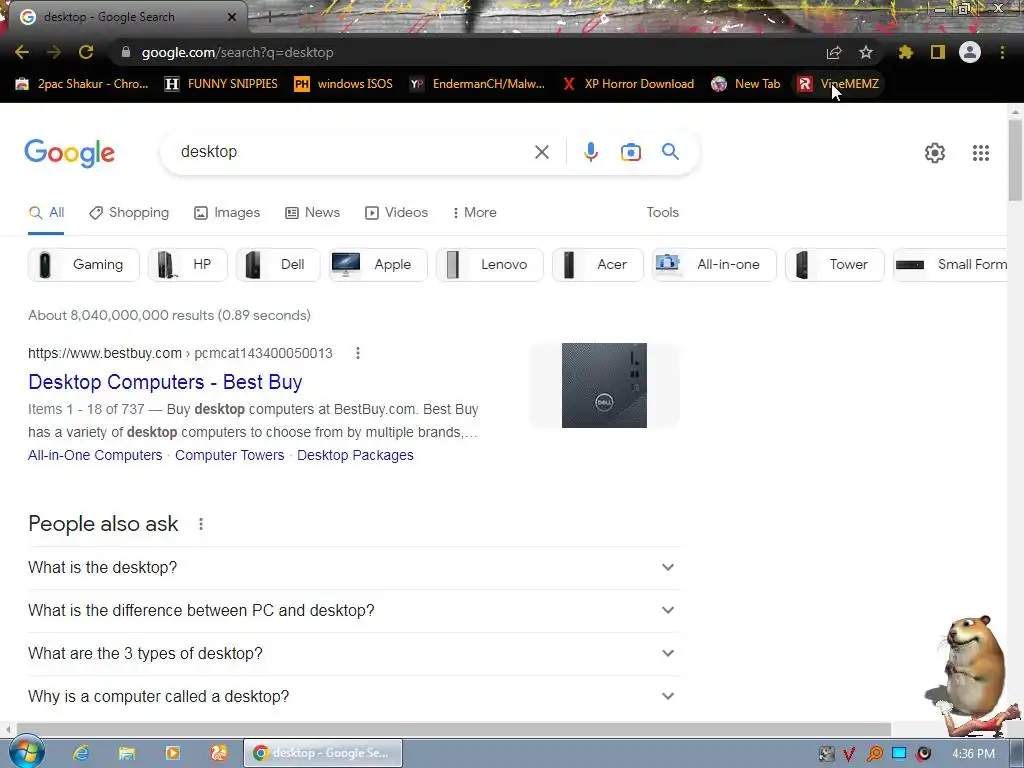
Task: Switch to the News tab
Action: click(313, 213)
